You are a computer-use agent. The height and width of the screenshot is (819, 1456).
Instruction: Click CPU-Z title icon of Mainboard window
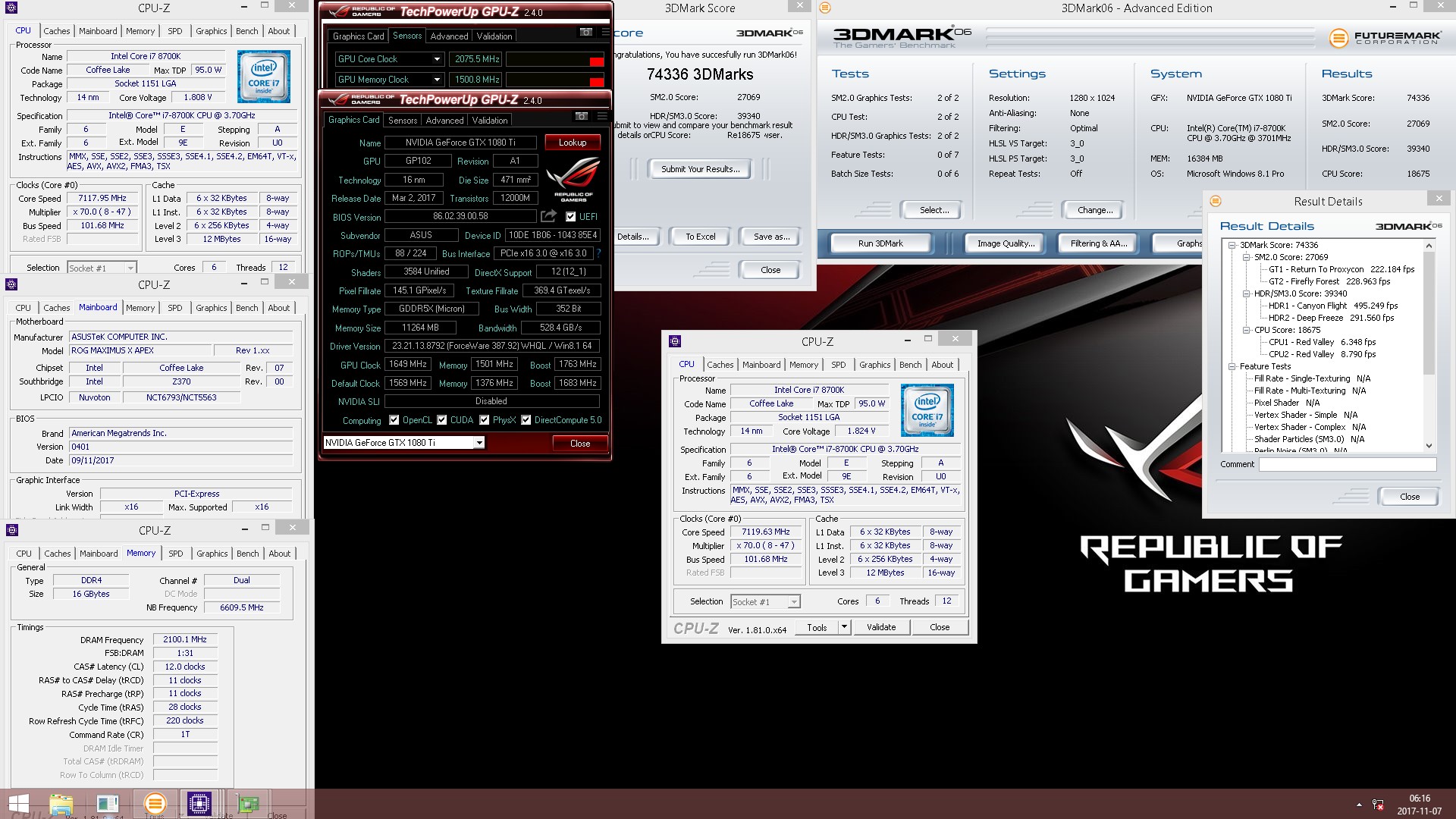point(11,284)
